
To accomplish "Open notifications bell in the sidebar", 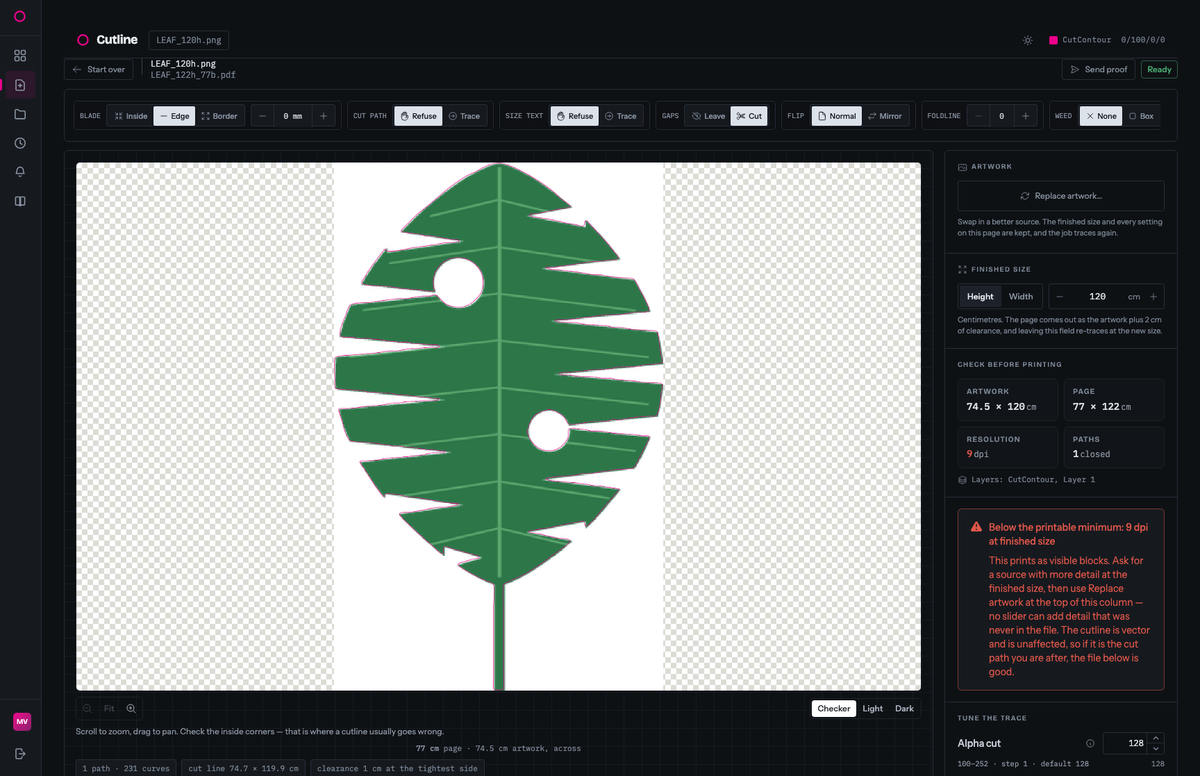I will pos(20,172).
